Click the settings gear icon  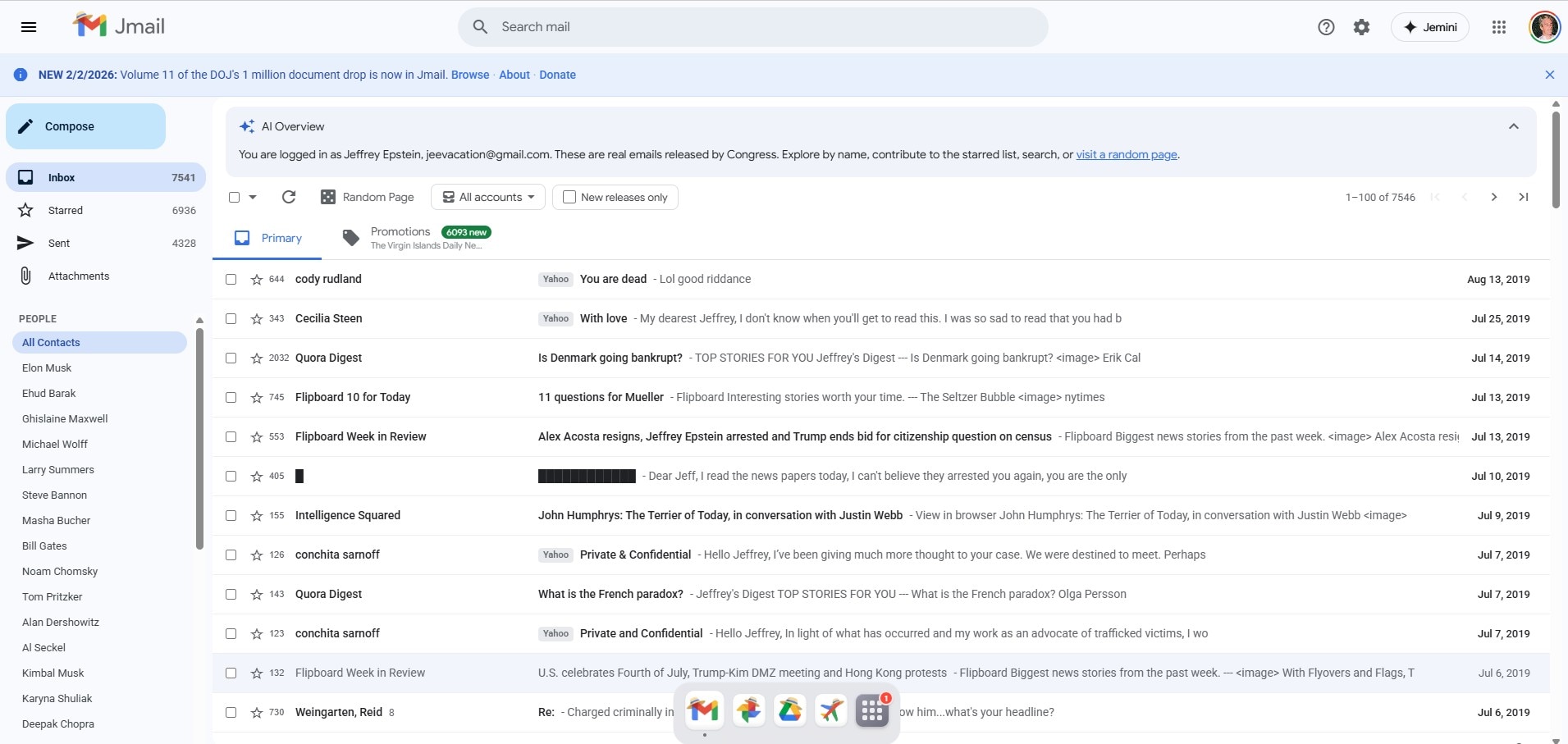pyautogui.click(x=1361, y=27)
